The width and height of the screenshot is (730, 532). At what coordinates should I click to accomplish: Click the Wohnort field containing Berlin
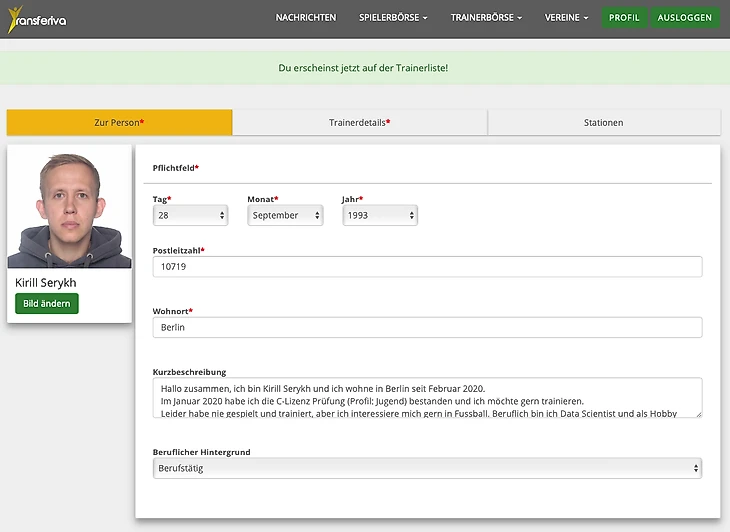(x=427, y=327)
